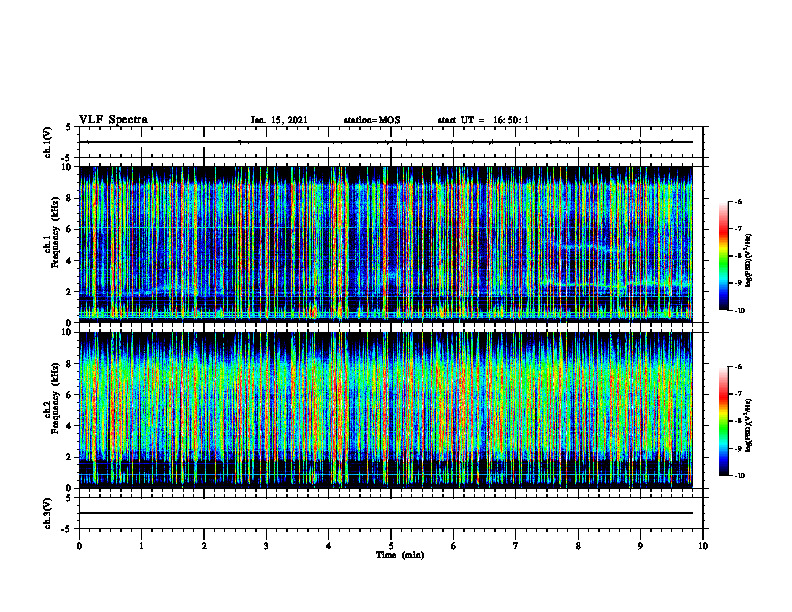The height and width of the screenshot is (612, 792).
Task: Click the date 'Jan. 15, 2021'
Action: (279, 120)
